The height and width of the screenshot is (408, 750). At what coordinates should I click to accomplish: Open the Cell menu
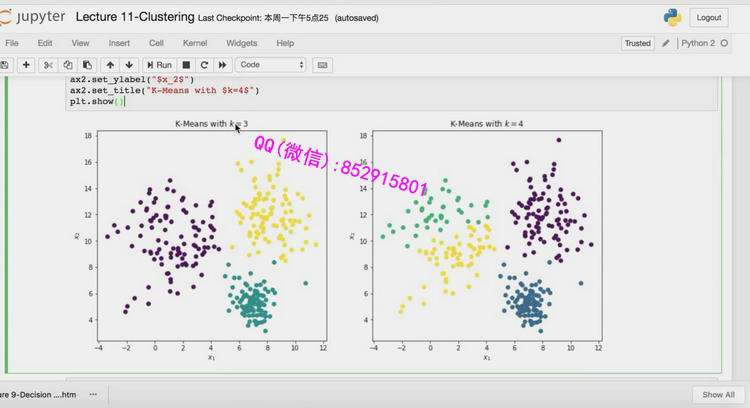pos(156,44)
